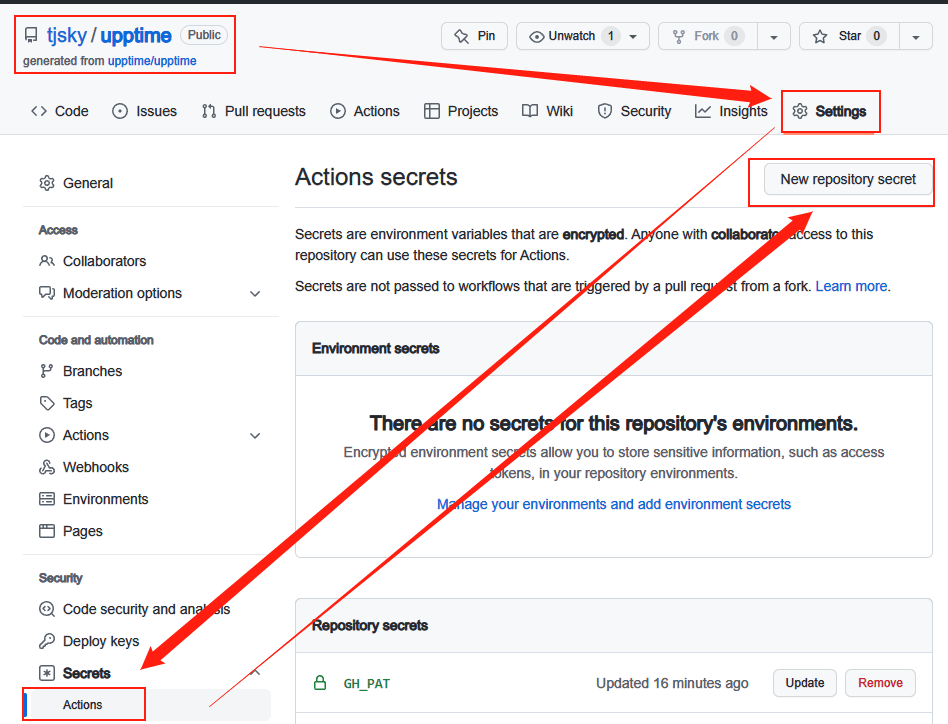Click the Webhooks sidebar icon
The height and width of the screenshot is (724, 948).
(x=47, y=467)
